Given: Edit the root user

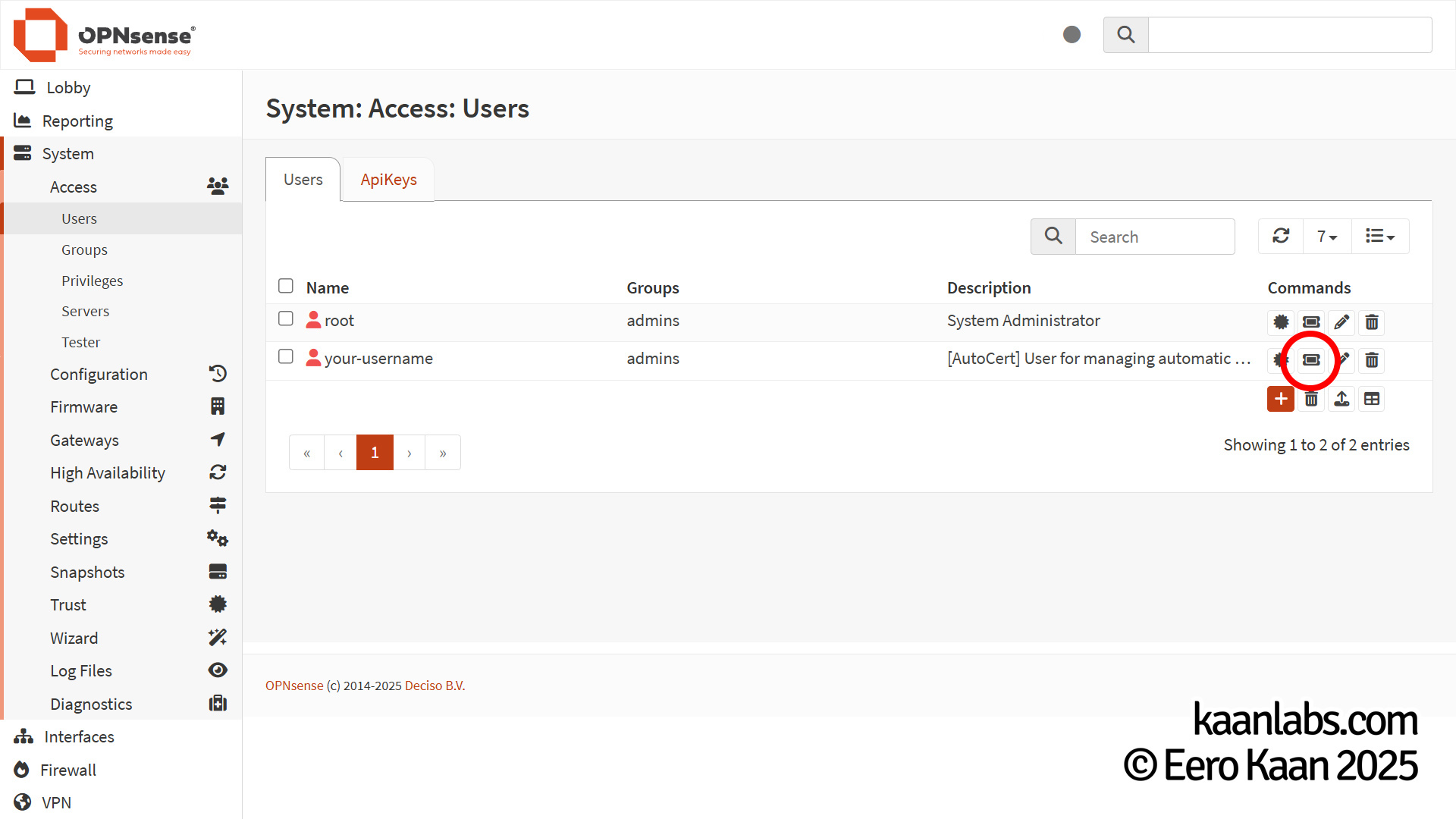Looking at the screenshot, I should click(1341, 322).
